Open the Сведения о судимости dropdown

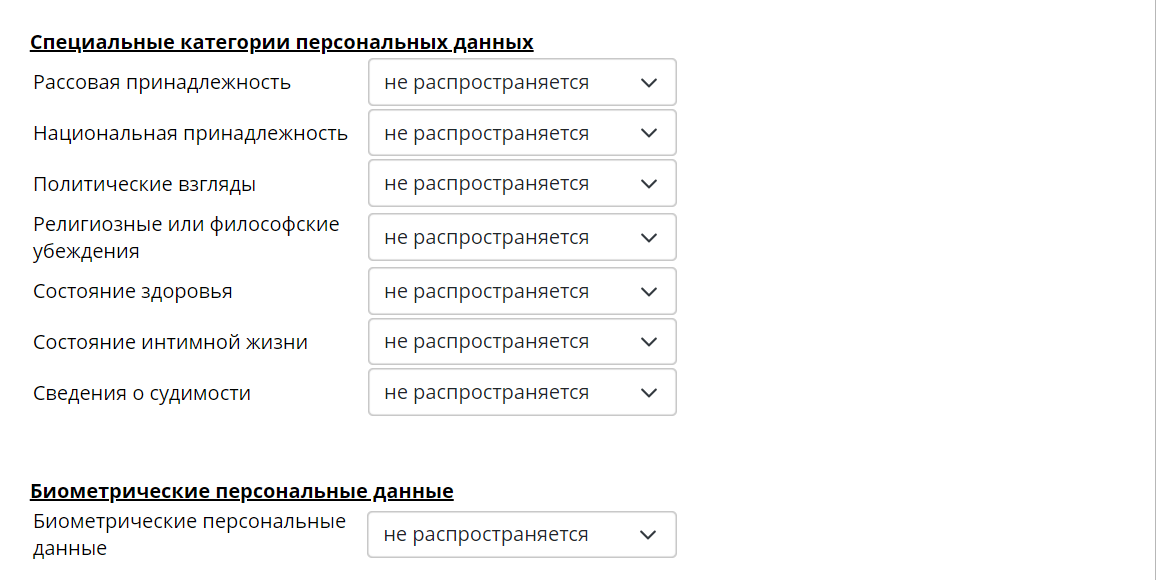click(x=500, y=393)
